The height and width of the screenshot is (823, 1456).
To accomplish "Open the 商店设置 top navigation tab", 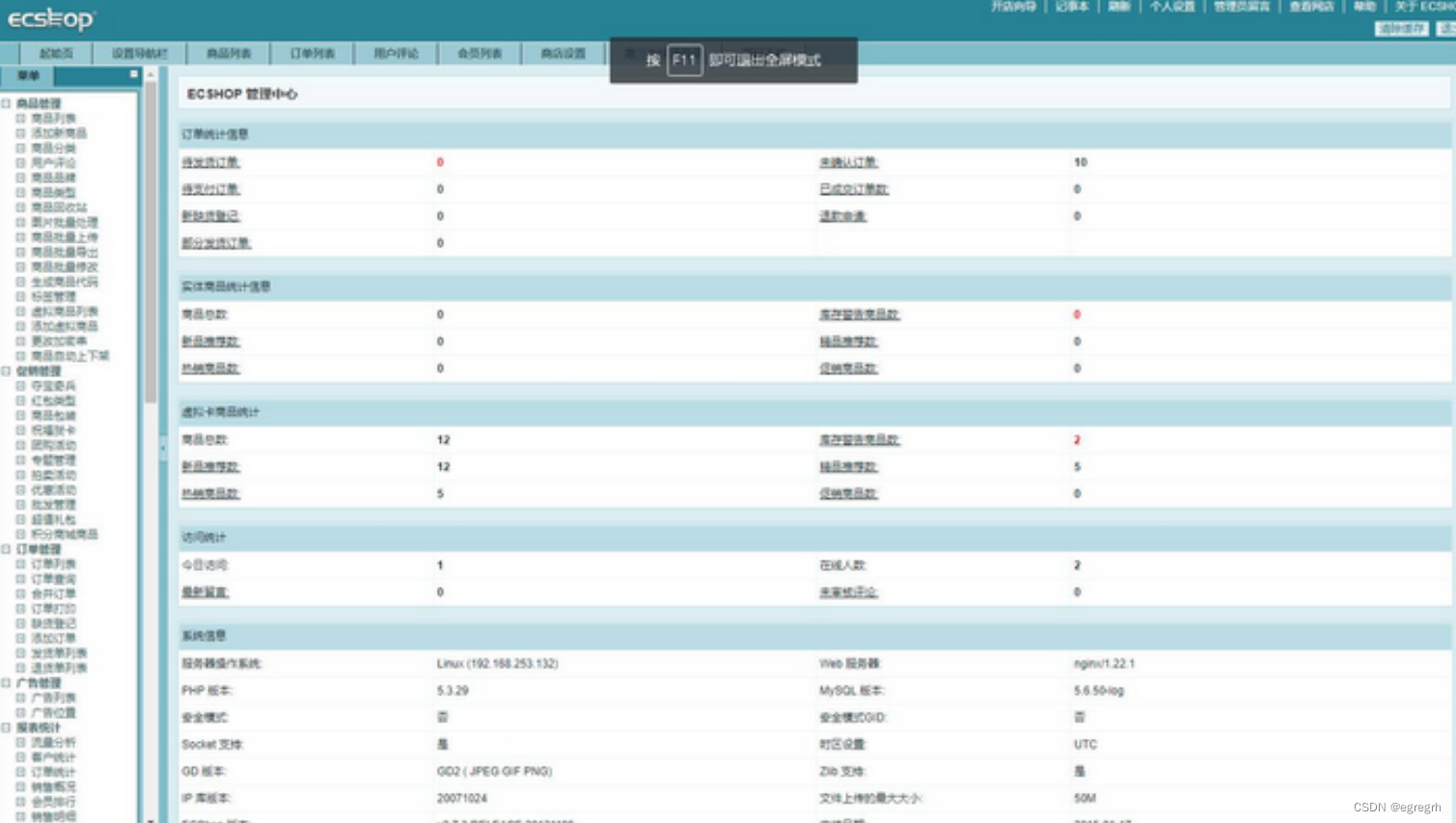I will pyautogui.click(x=563, y=53).
